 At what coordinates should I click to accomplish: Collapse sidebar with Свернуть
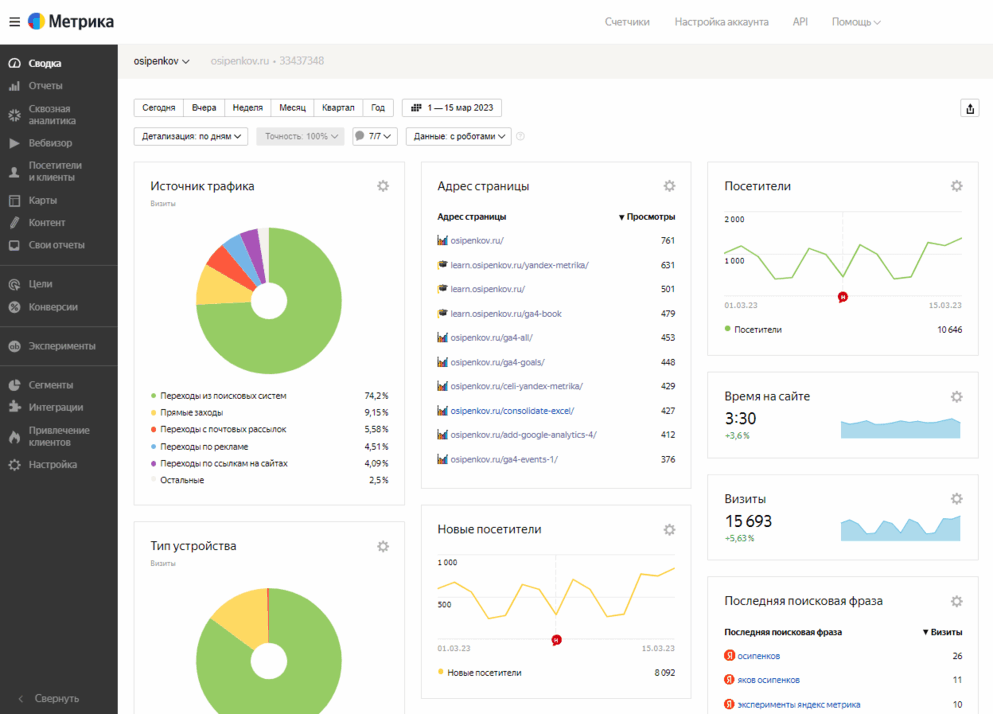point(49,698)
